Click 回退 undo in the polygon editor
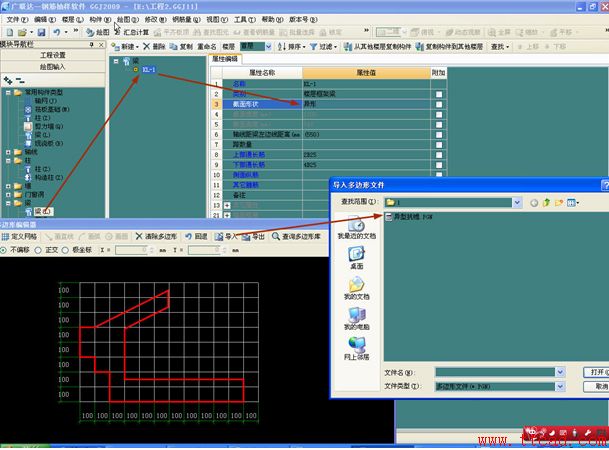Viewport: 609px width, 450px height. pos(196,236)
